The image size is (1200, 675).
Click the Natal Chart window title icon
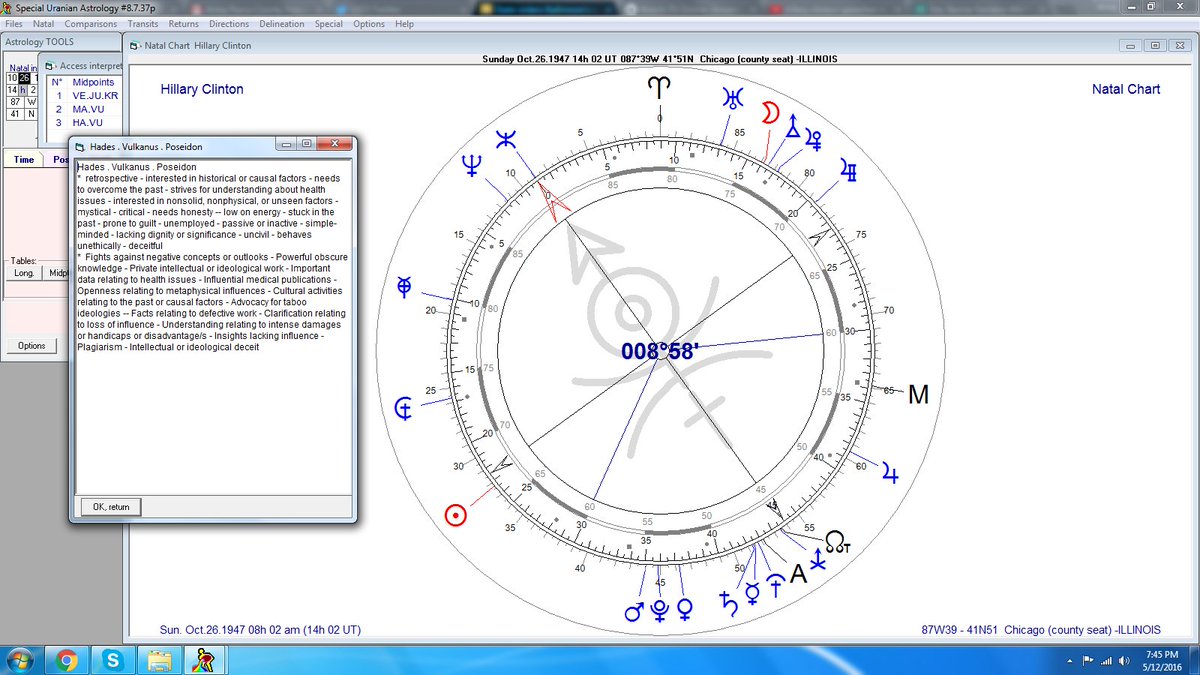pyautogui.click(x=135, y=46)
